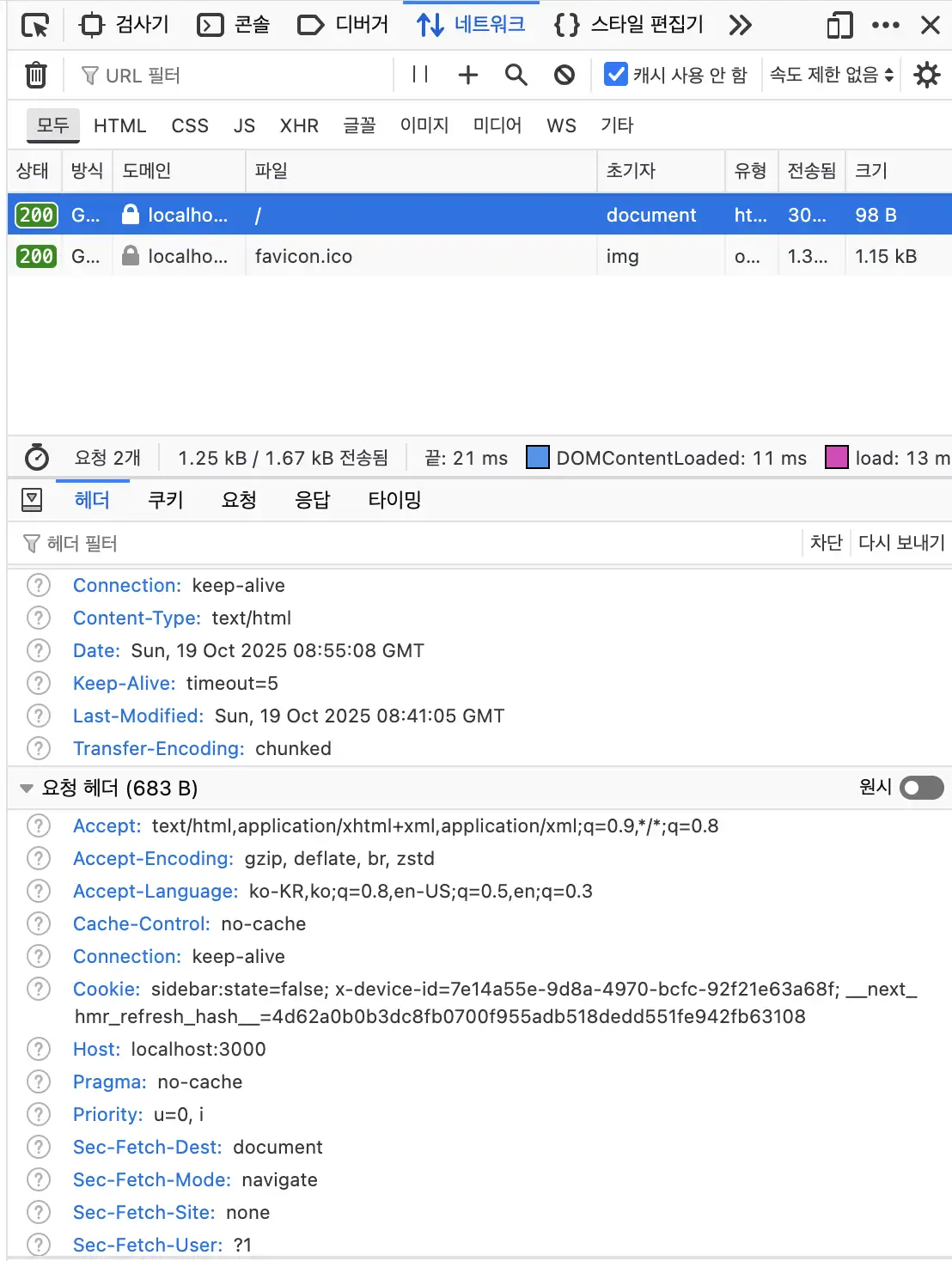Click the 차단 button
Viewport: 952px width, 1261px height.
point(826,543)
